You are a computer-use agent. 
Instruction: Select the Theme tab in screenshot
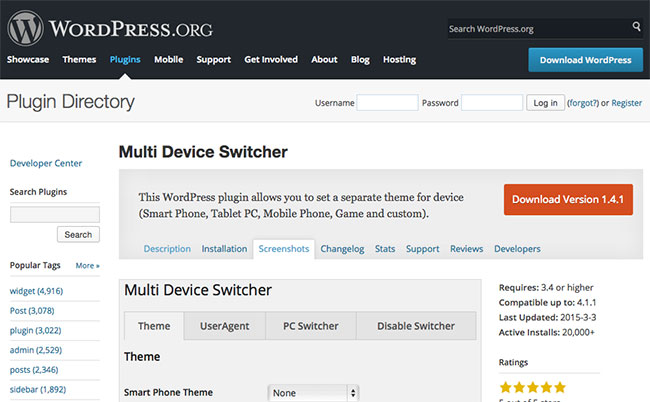click(x=154, y=326)
